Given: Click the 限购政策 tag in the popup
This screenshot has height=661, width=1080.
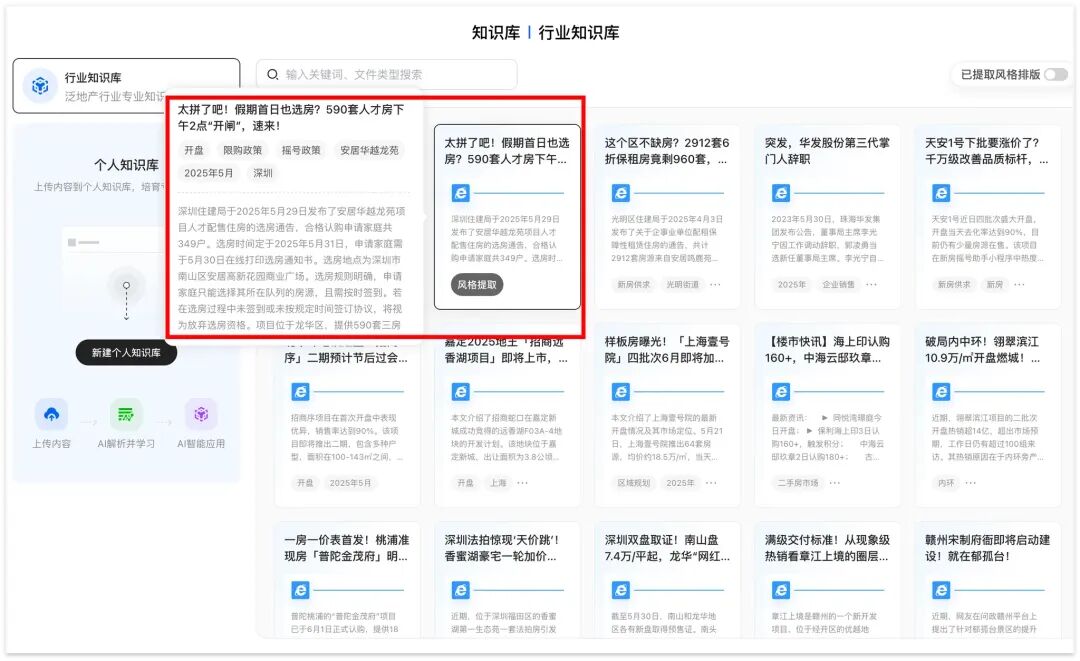Looking at the screenshot, I should coord(242,150).
